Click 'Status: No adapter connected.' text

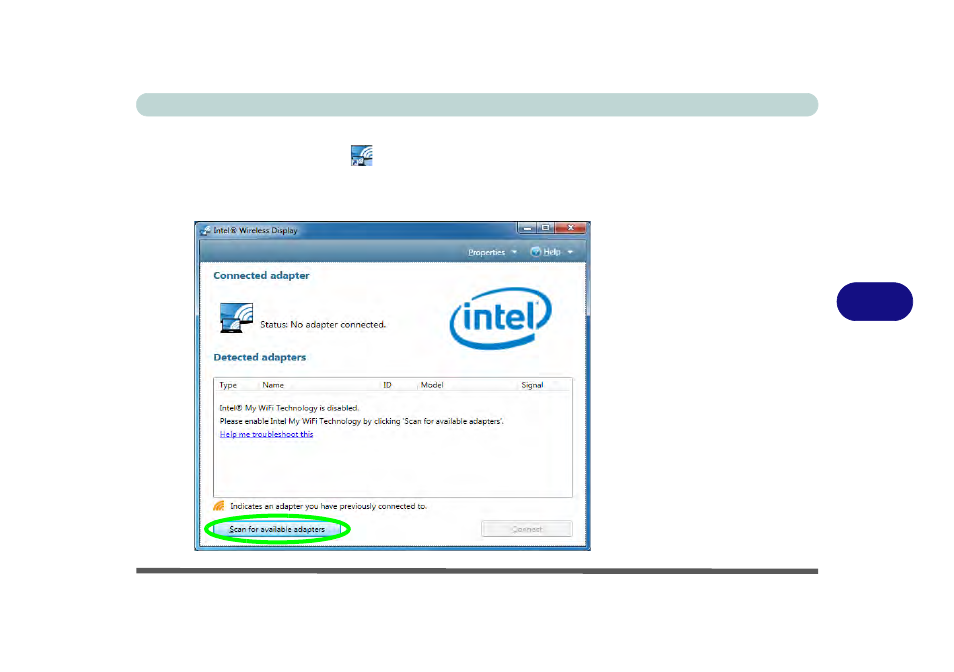click(x=323, y=325)
